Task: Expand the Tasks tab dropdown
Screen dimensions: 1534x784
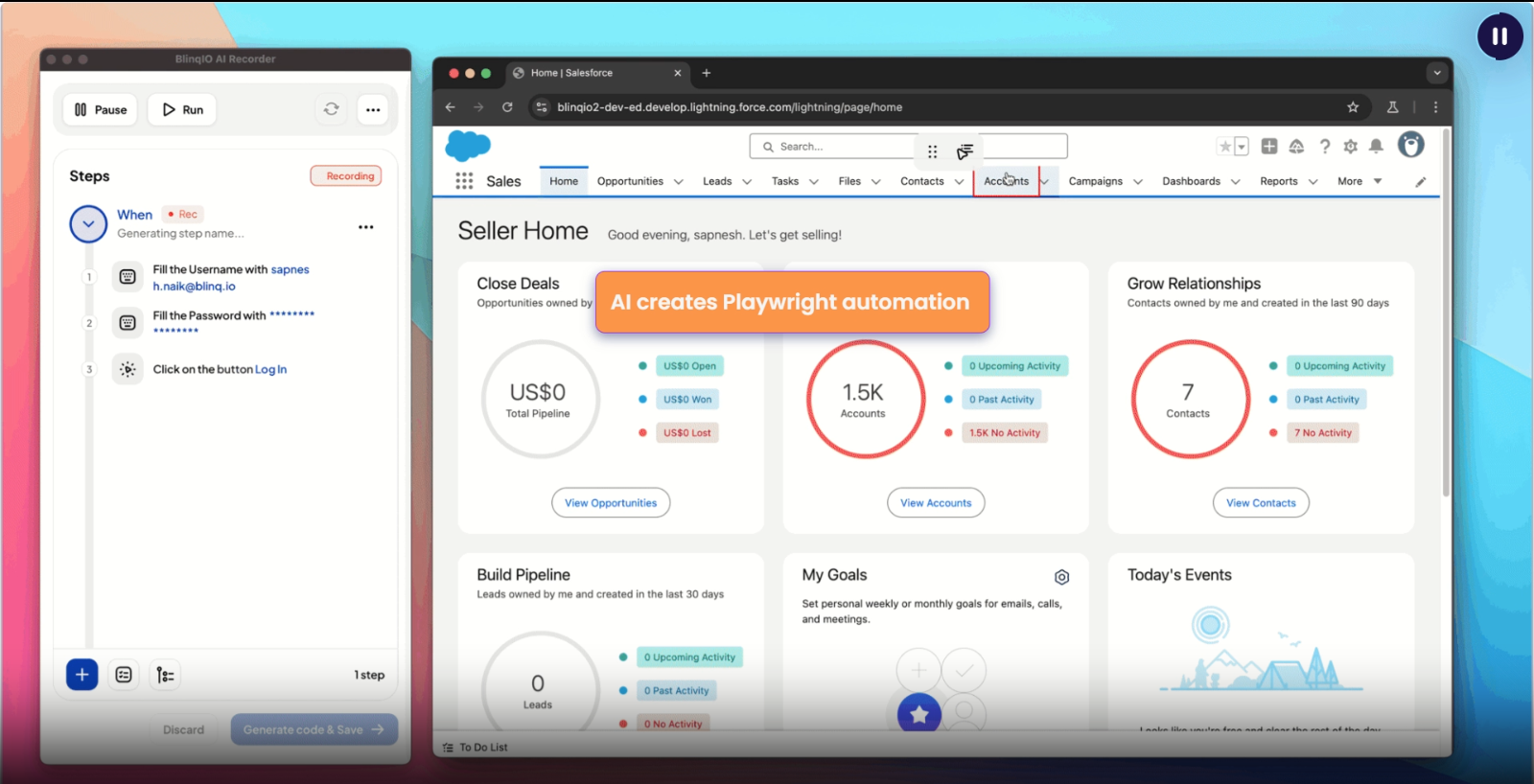Action: [x=814, y=181]
